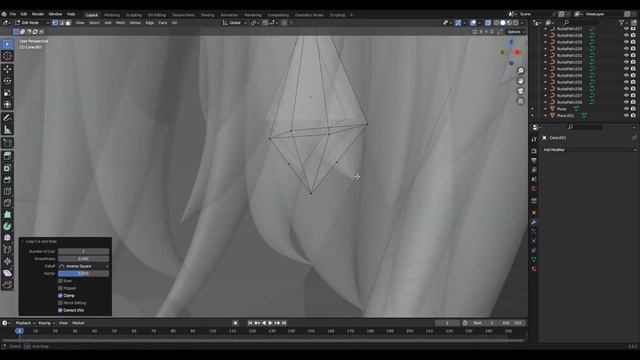Open the Global transform orientation dropdown

coord(235,23)
